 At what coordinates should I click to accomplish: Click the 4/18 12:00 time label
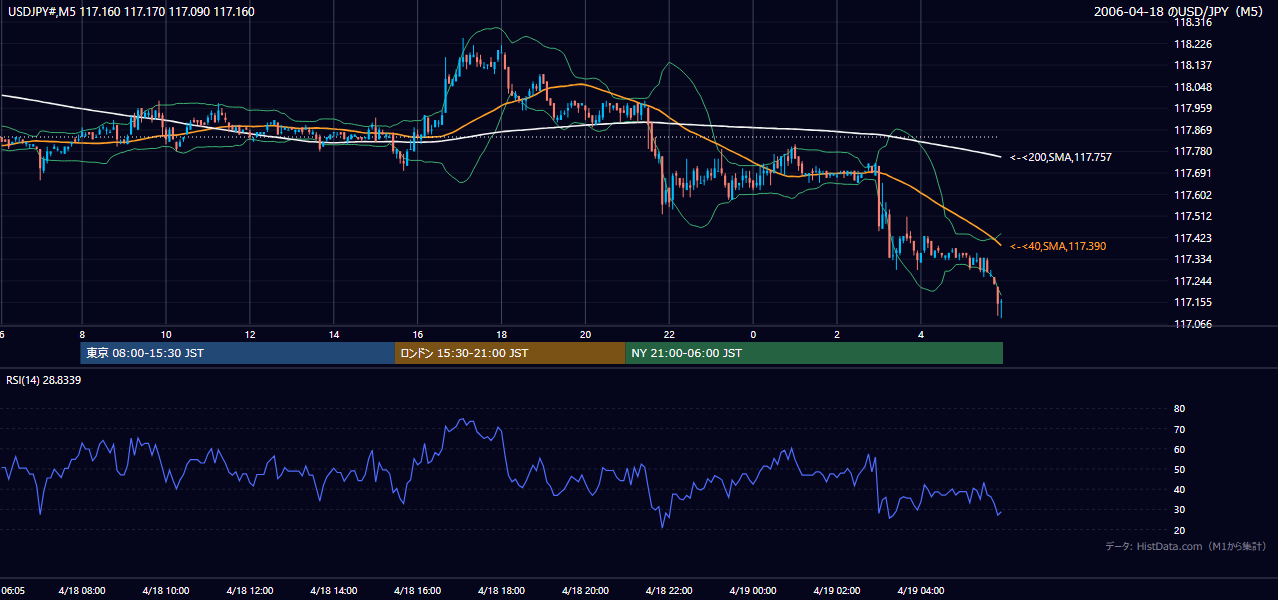coord(248,591)
